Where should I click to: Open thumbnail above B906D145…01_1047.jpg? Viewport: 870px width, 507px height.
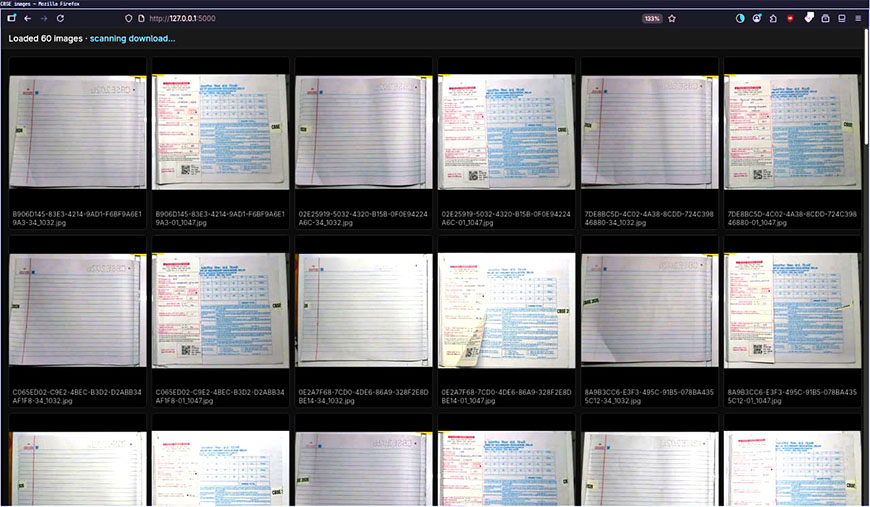point(221,132)
